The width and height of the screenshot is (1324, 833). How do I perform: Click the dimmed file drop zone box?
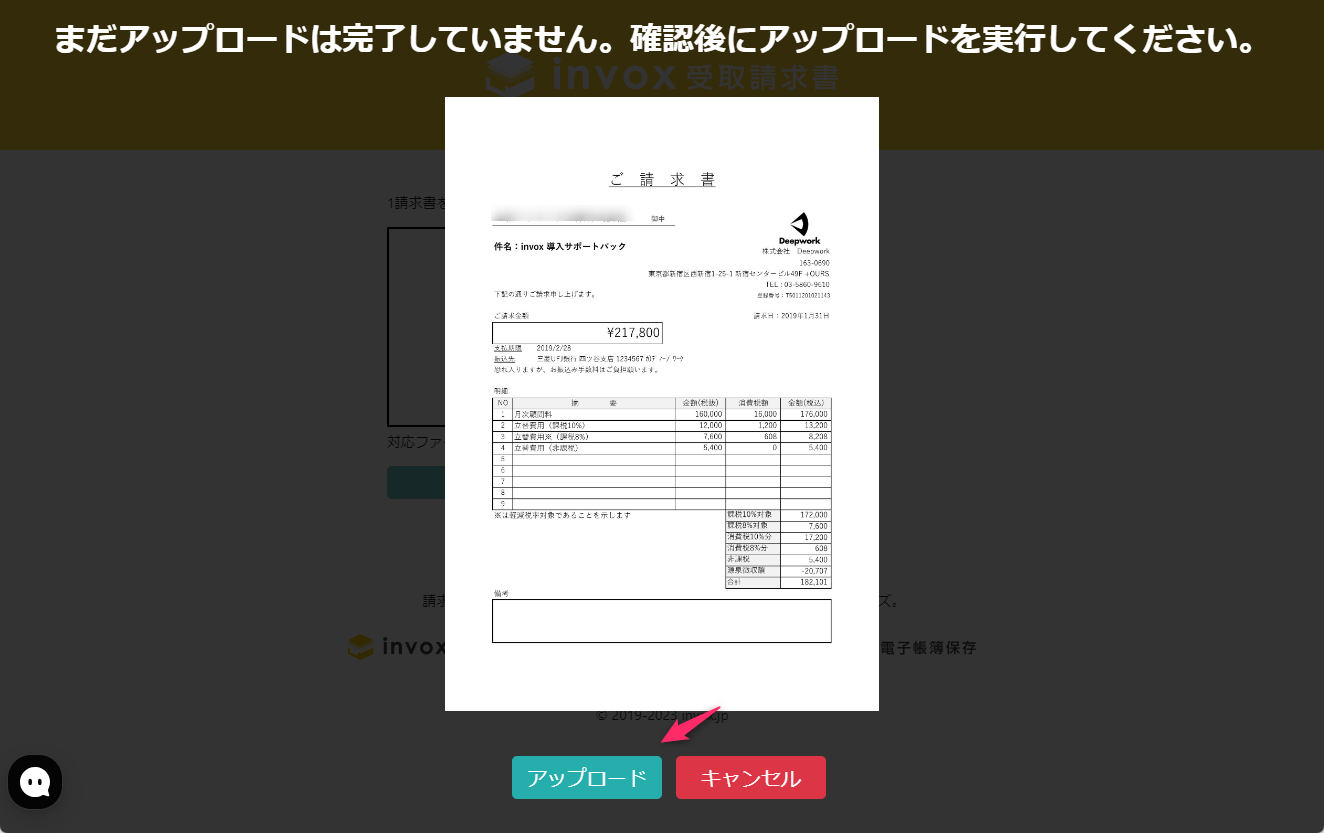click(415, 326)
